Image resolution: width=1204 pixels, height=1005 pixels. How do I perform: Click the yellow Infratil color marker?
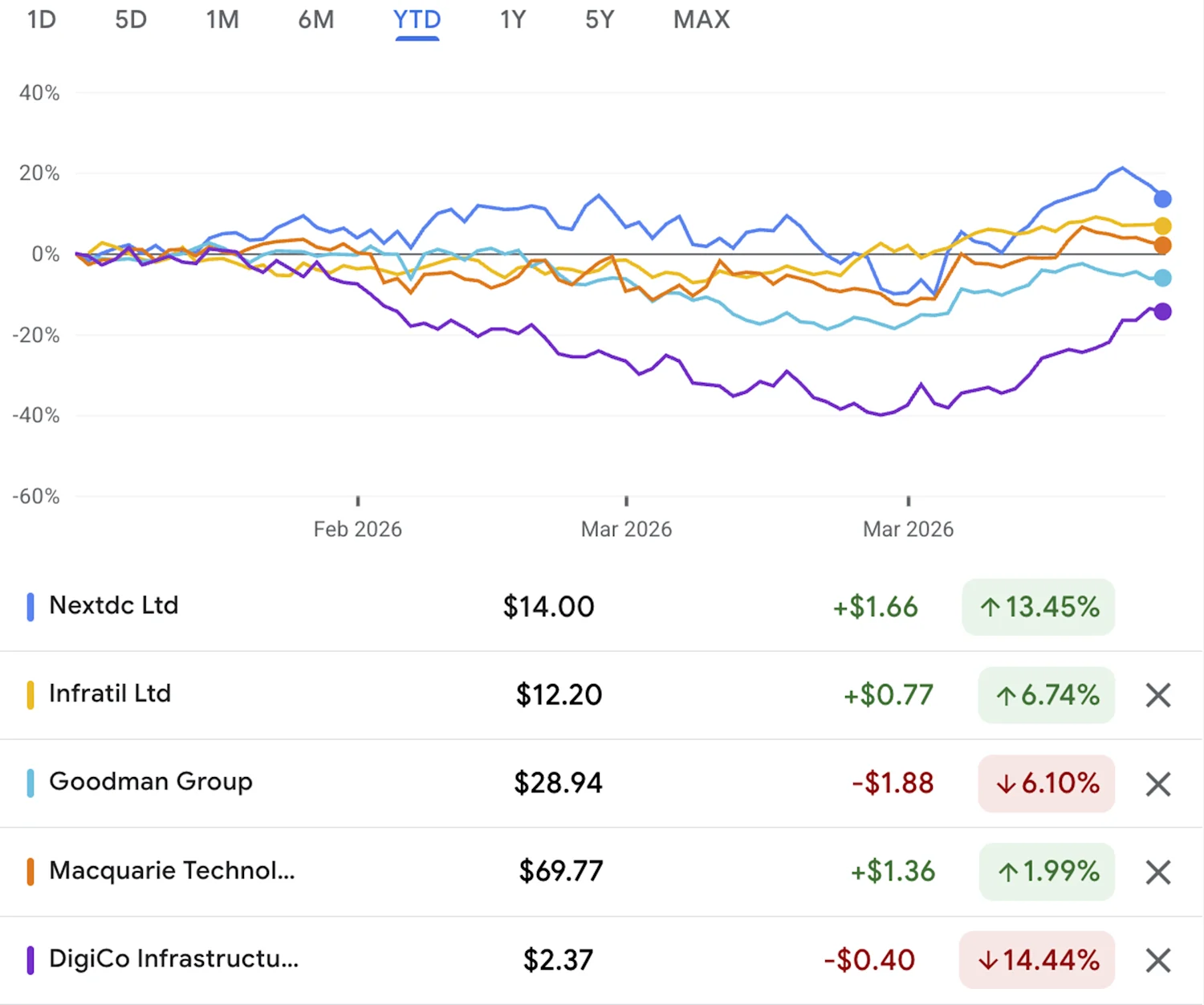pos(31,695)
